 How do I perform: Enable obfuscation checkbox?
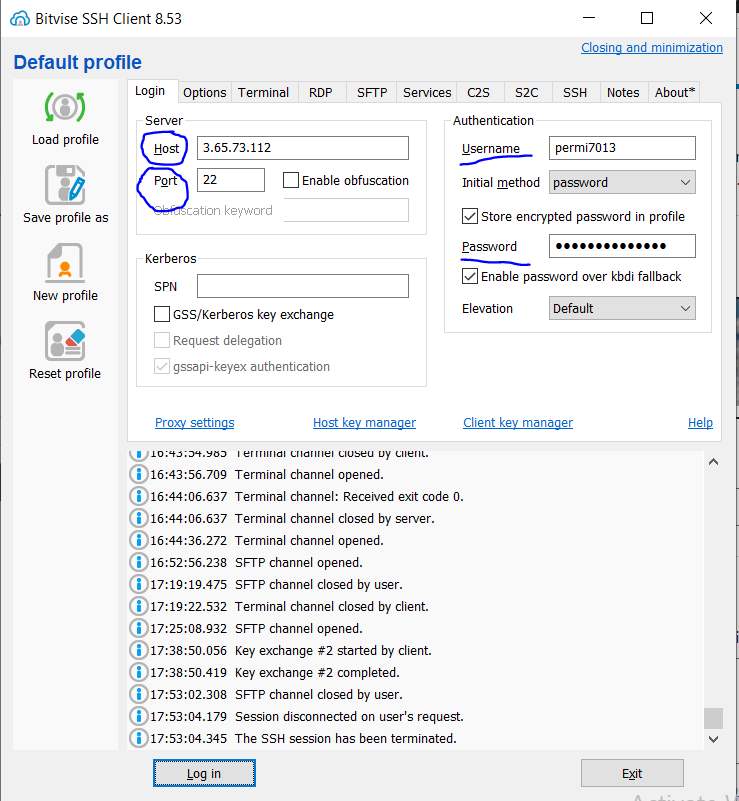click(x=291, y=180)
